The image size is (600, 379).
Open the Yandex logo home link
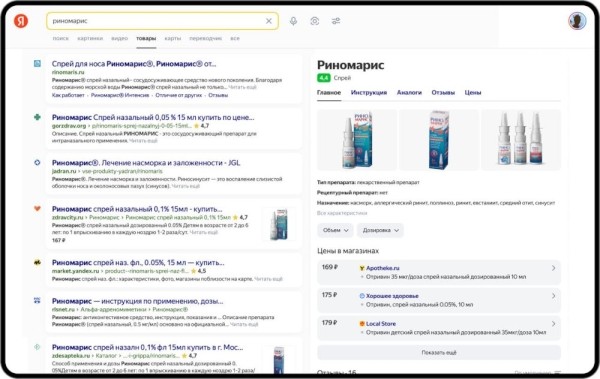(x=21, y=21)
